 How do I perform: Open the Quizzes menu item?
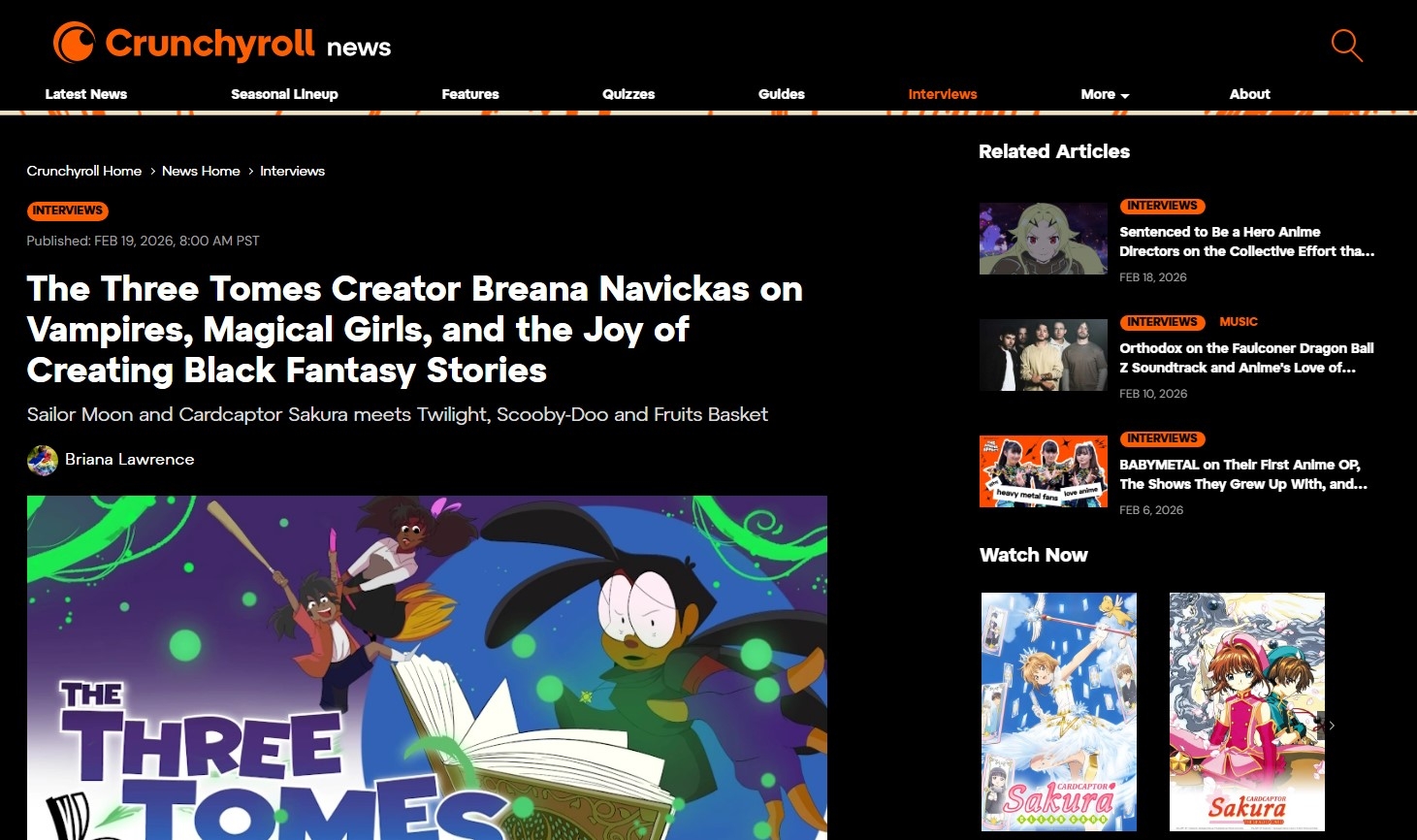coord(628,94)
